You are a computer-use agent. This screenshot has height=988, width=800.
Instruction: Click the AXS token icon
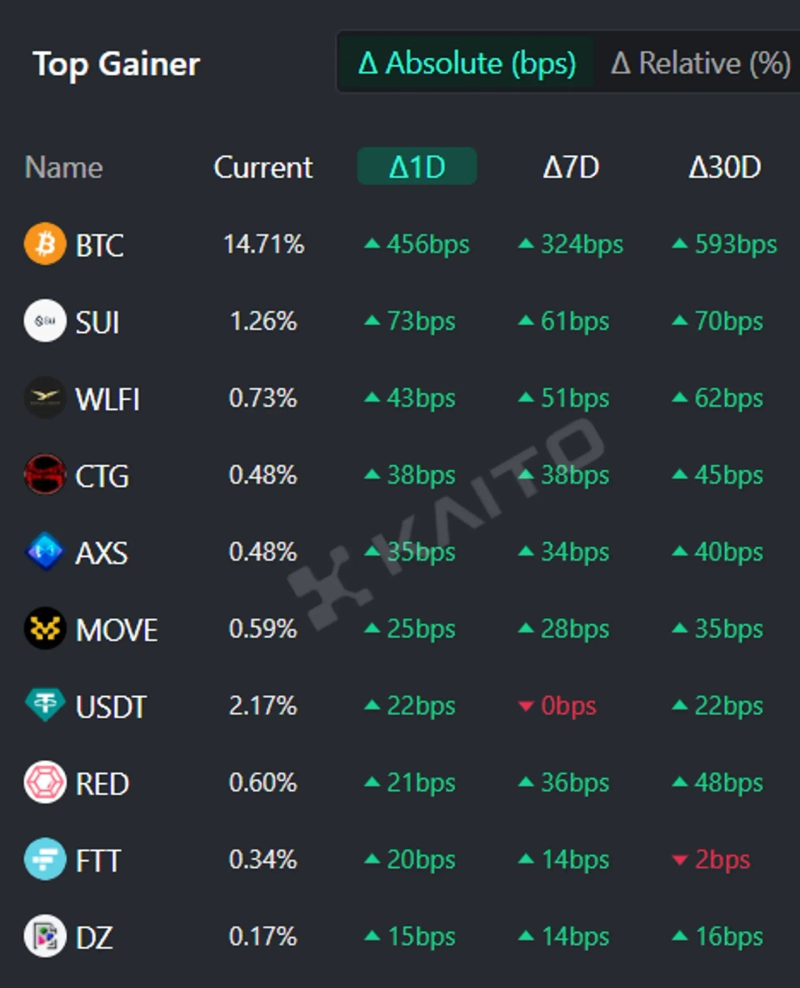(x=45, y=552)
